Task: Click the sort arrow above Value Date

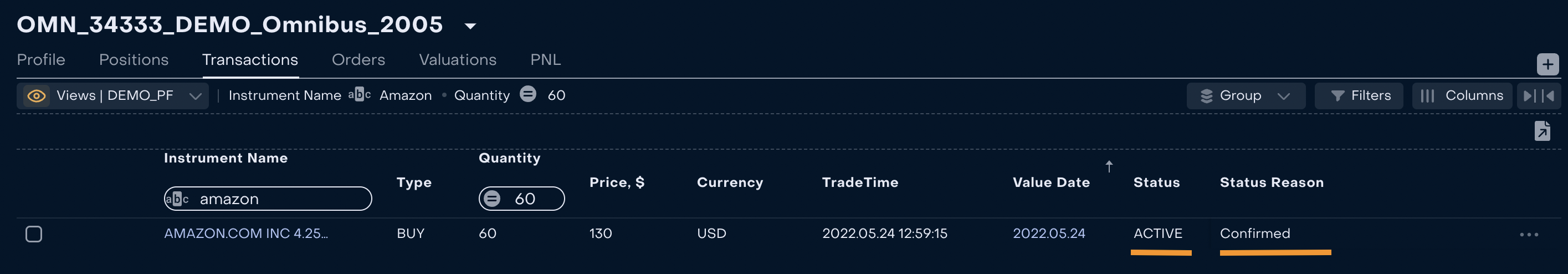Action: (1109, 166)
